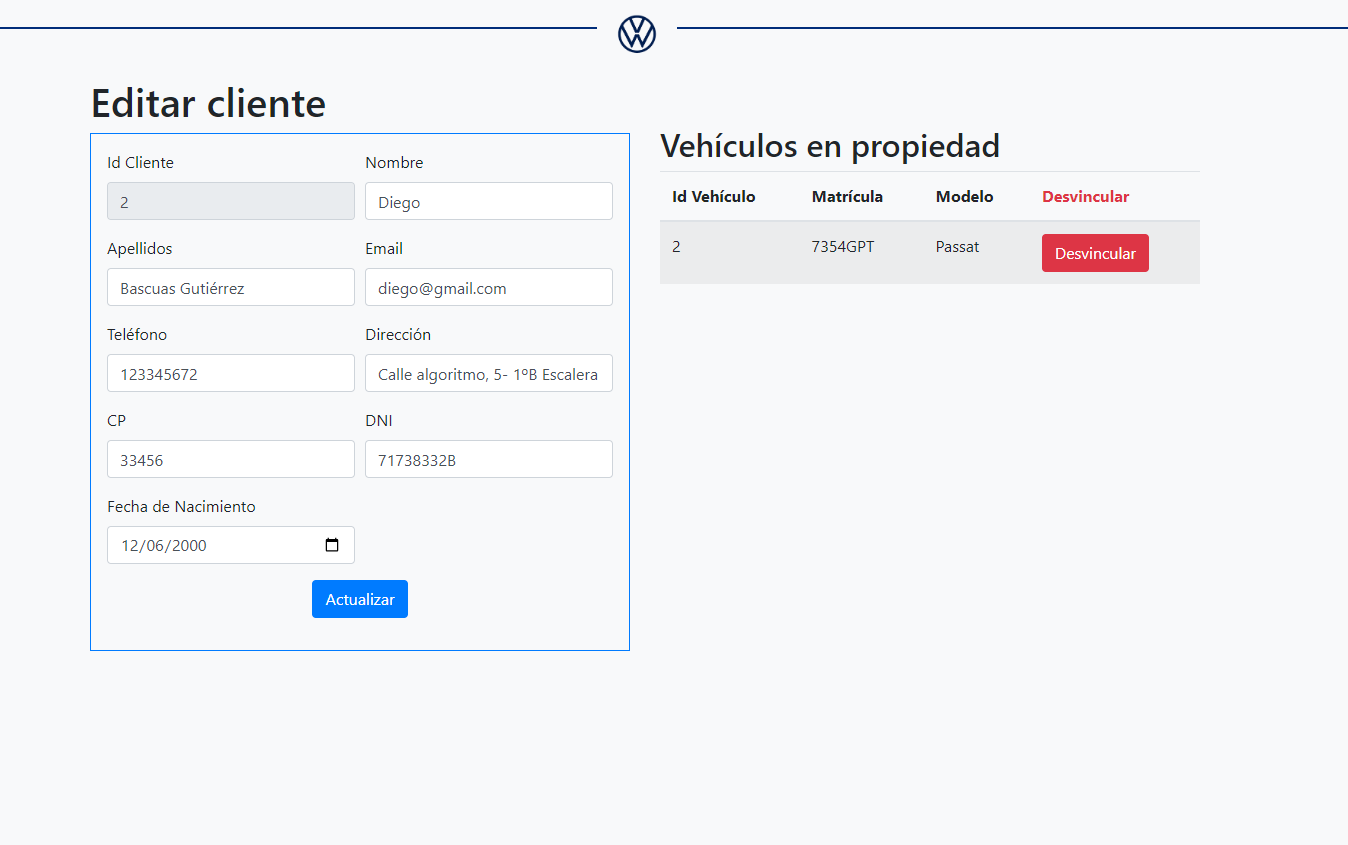Click the Editar cliente heading
The width and height of the screenshot is (1348, 845).
coord(207,103)
